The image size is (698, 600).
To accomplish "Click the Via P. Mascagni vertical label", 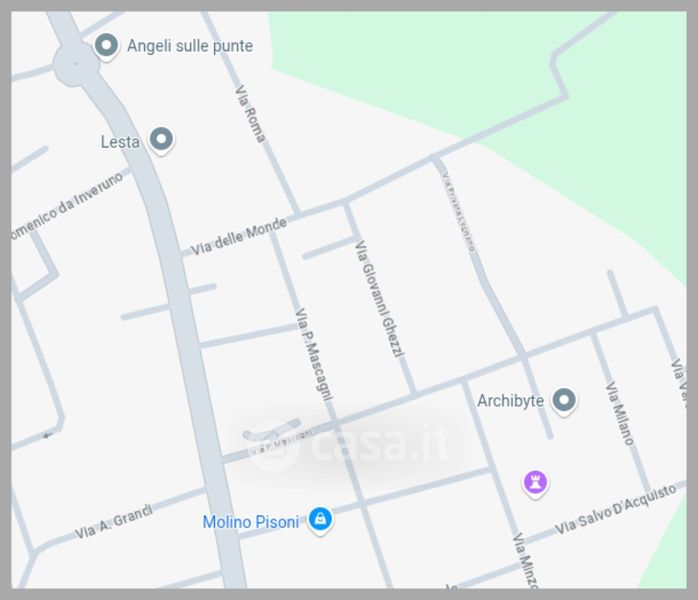I will [314, 354].
